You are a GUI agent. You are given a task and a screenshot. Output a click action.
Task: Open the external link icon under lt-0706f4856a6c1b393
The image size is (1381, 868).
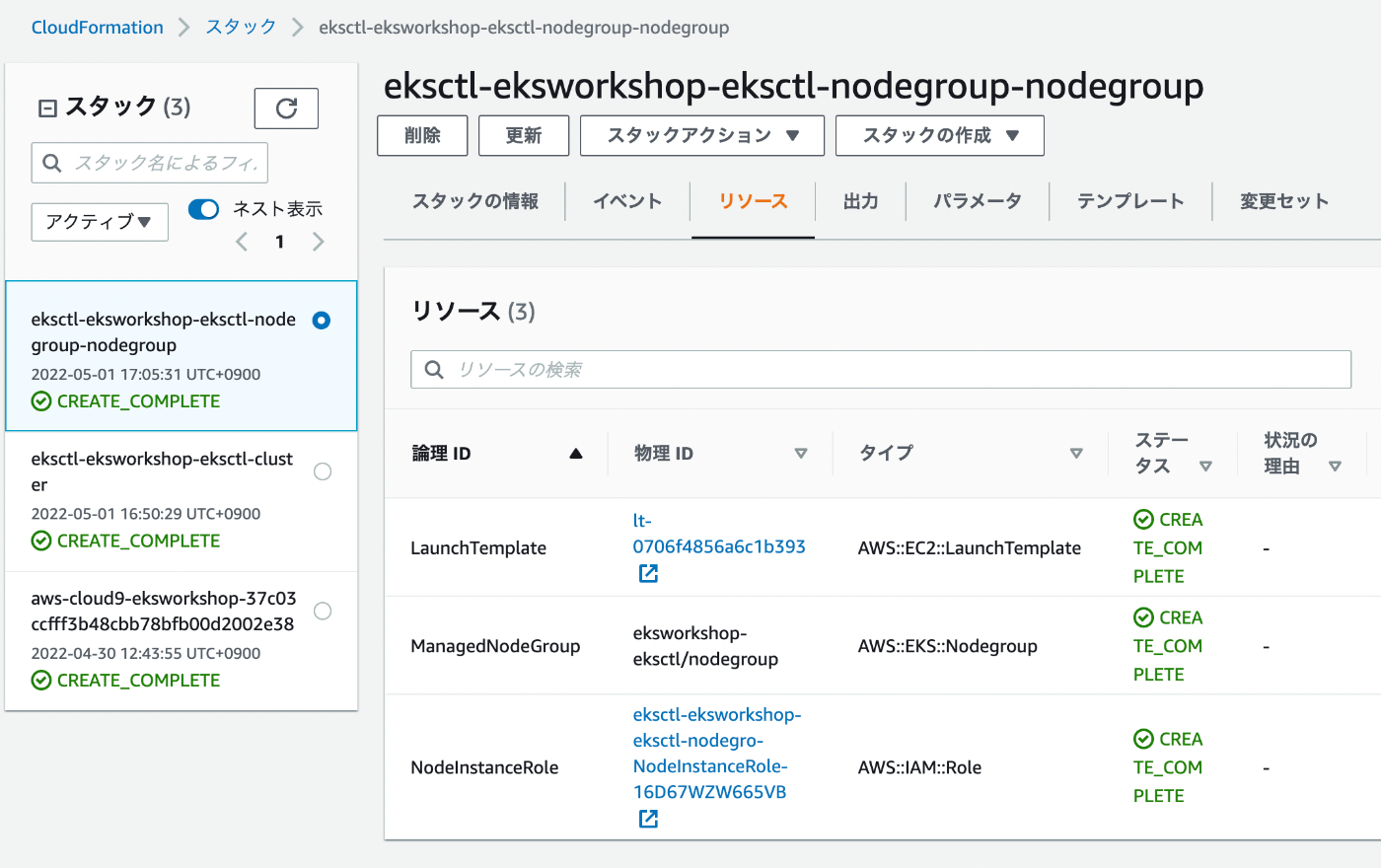click(648, 573)
